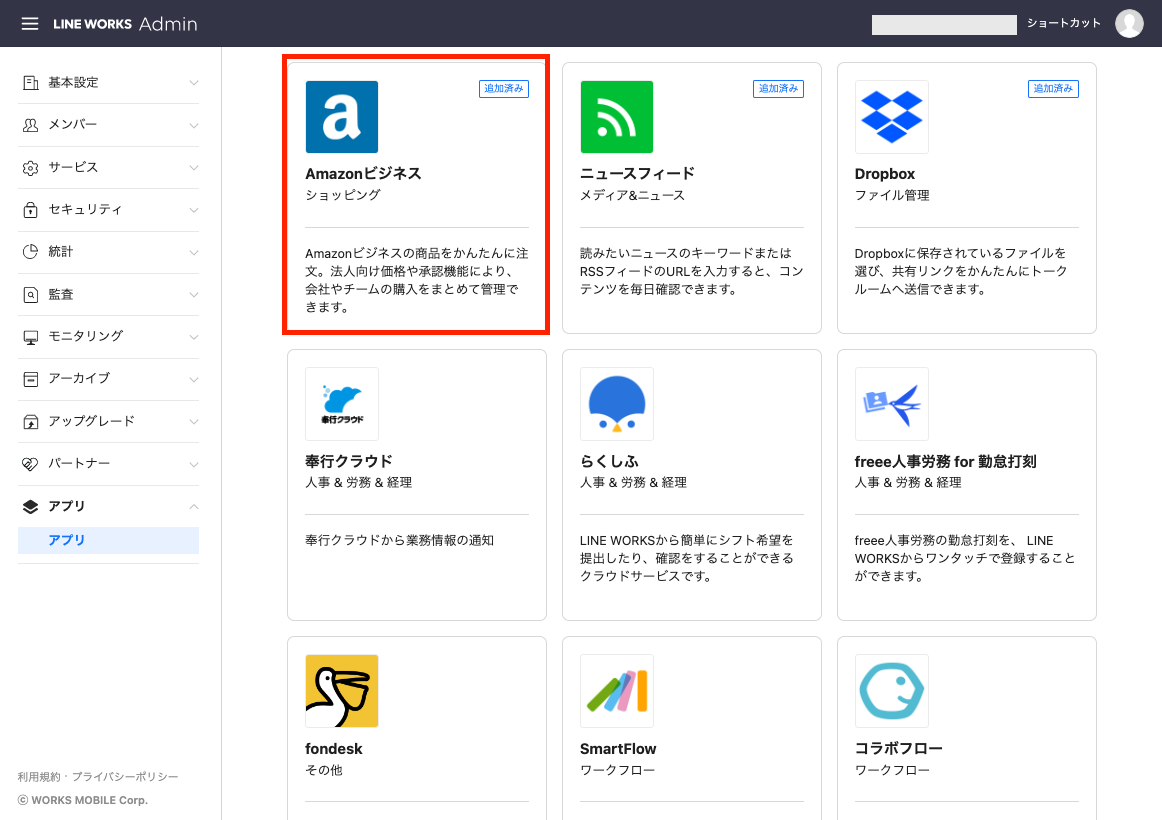Click the 追加済み badge on Dropbox card

[x=1053, y=89]
